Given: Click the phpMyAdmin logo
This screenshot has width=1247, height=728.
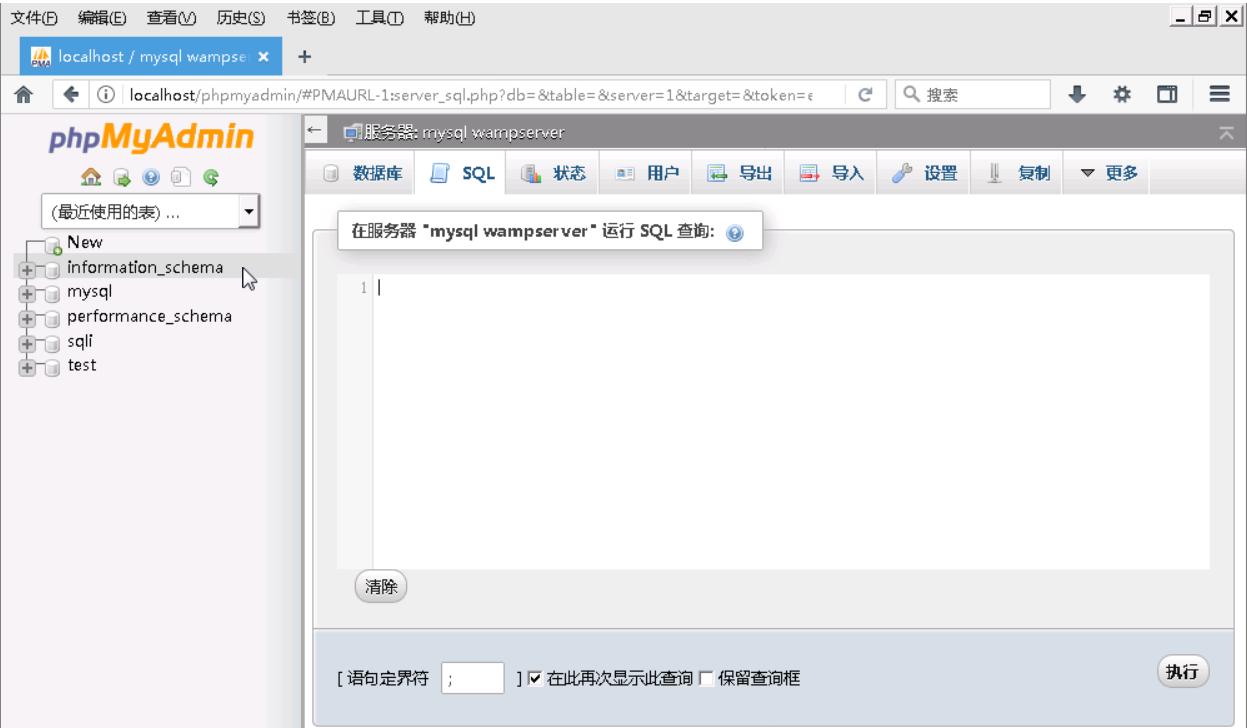Looking at the screenshot, I should coord(151,138).
